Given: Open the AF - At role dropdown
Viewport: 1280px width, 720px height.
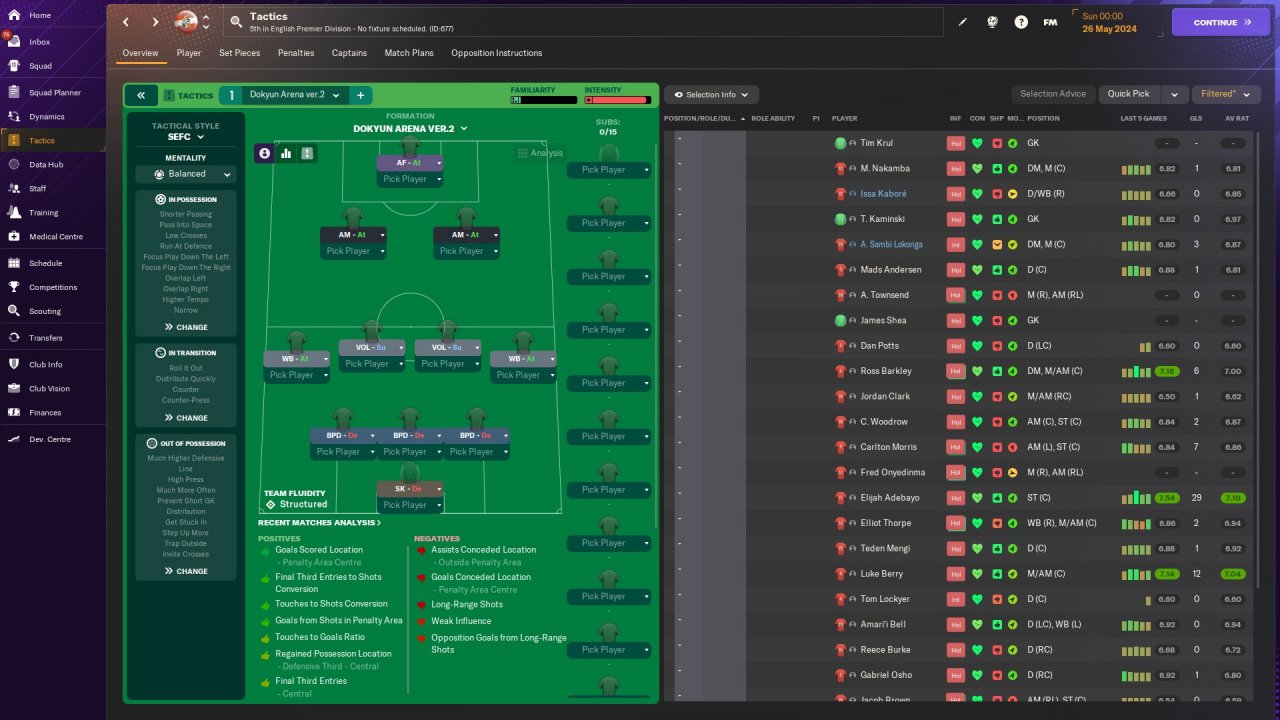Looking at the screenshot, I should point(410,162).
